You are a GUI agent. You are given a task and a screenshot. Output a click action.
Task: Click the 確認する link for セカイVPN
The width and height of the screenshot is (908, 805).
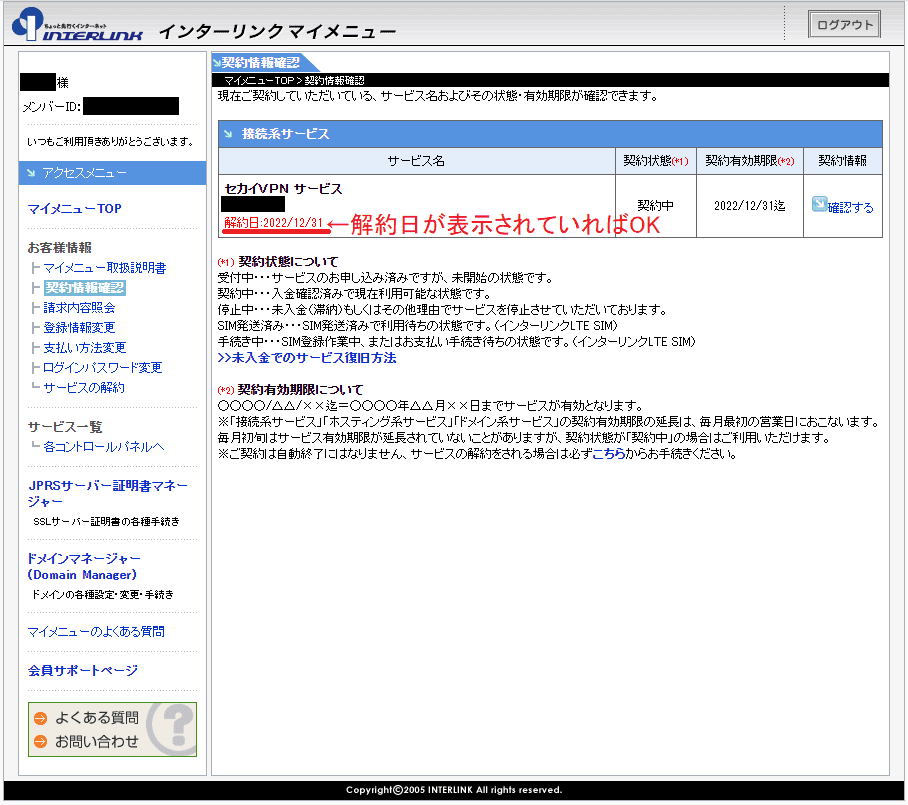850,207
